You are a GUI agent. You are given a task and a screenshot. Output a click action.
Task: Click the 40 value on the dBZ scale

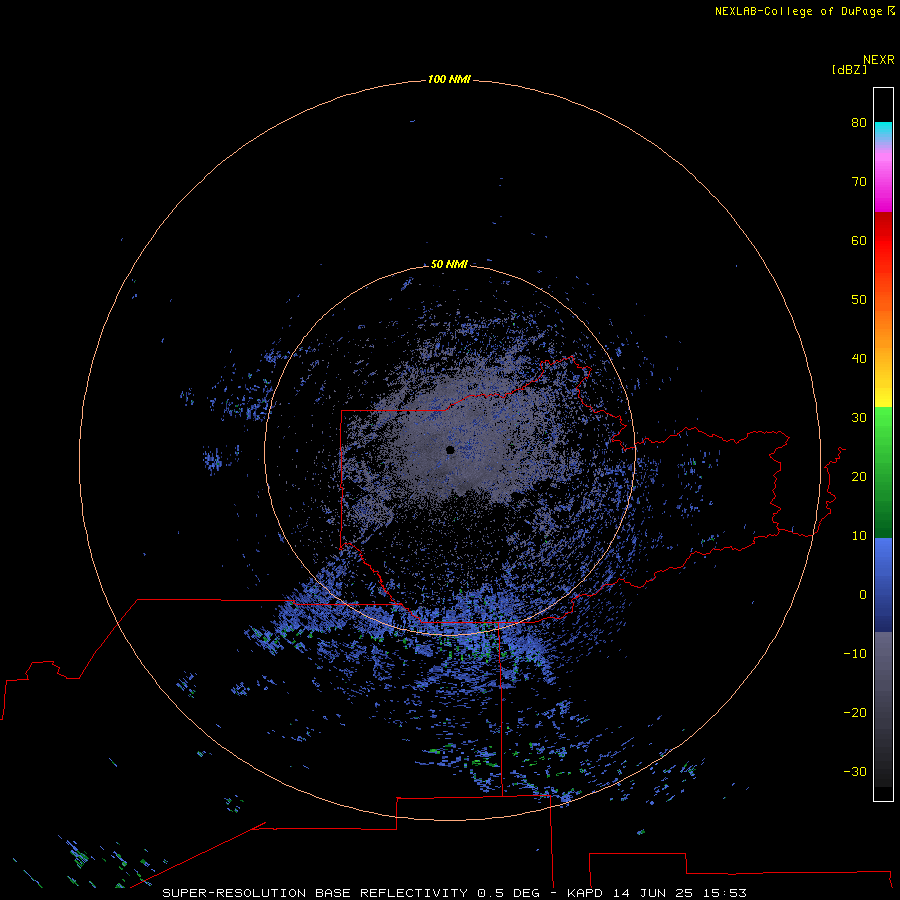[x=859, y=359]
